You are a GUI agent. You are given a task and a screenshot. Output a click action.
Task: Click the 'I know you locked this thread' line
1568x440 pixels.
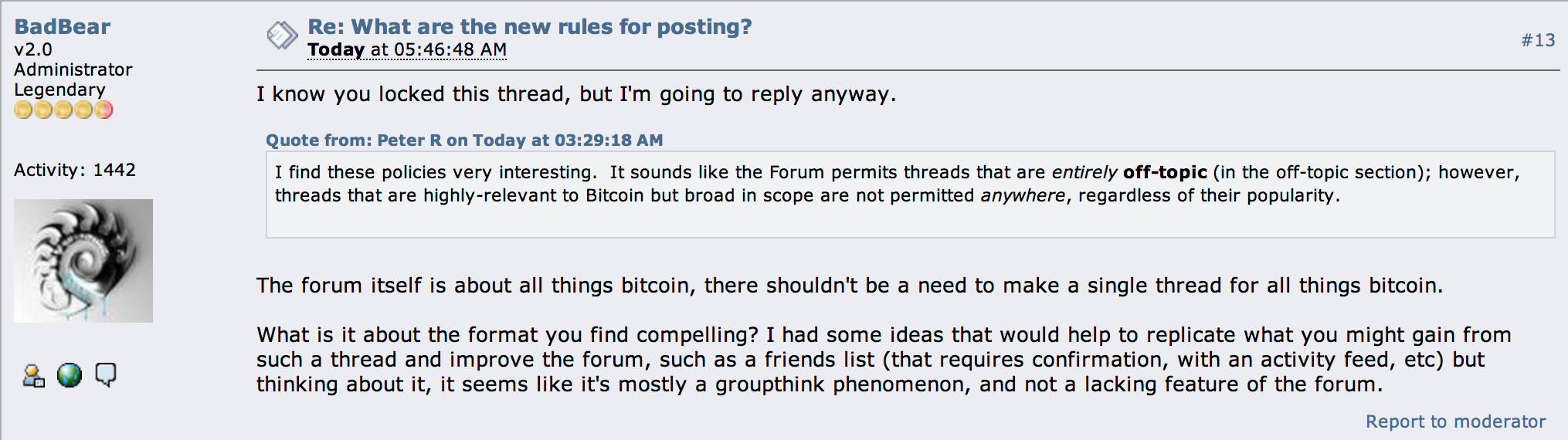[576, 94]
